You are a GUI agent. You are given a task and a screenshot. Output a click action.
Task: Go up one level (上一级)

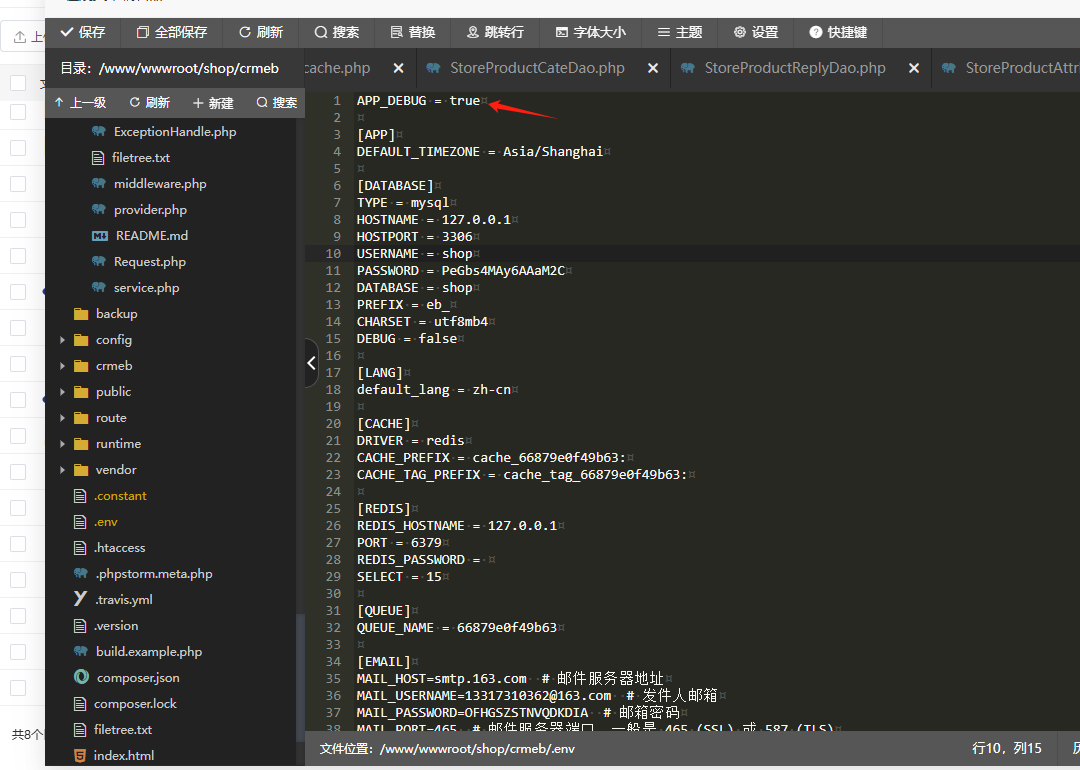81,103
